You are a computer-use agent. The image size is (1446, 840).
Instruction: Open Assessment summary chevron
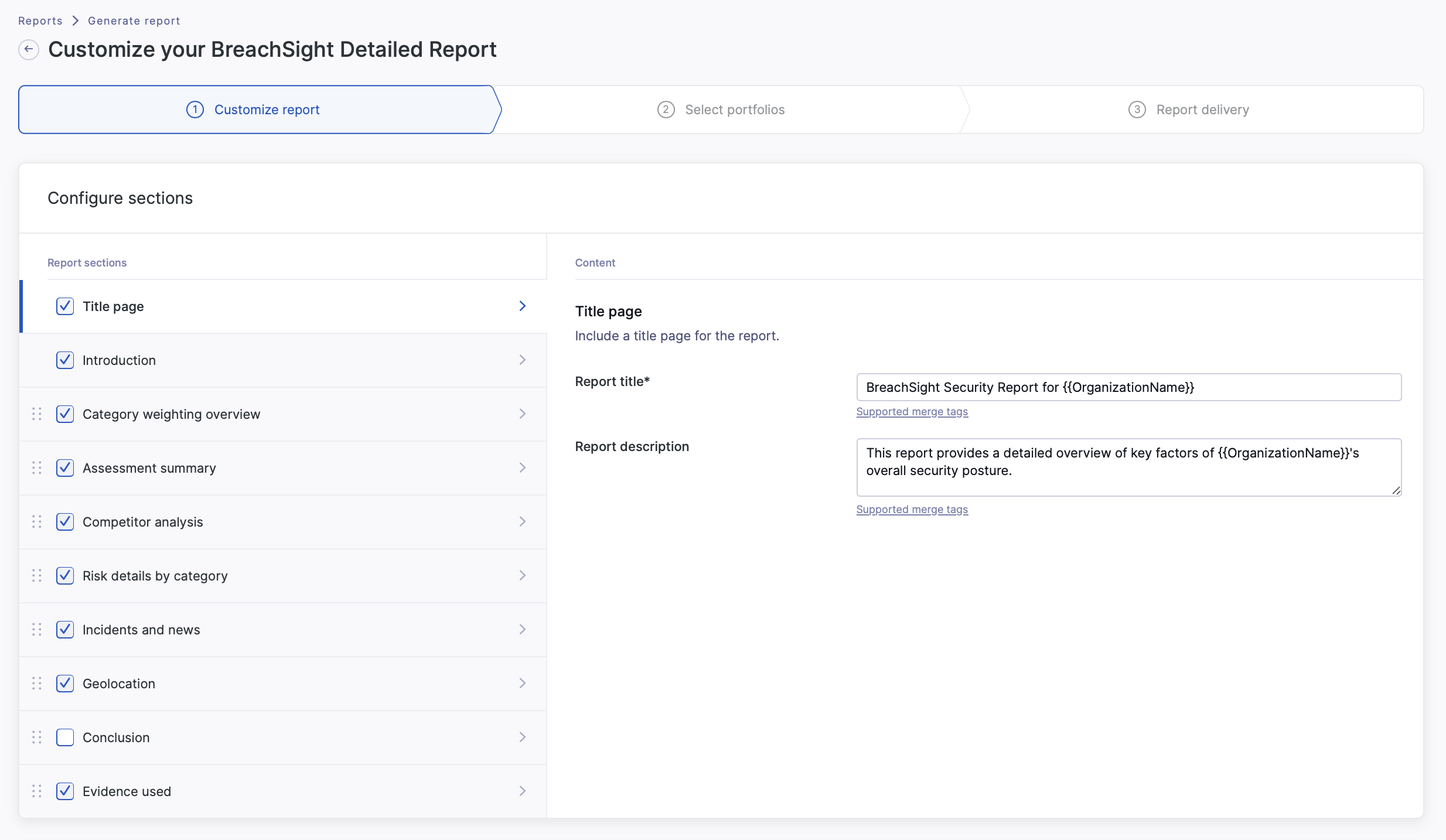[x=523, y=467]
